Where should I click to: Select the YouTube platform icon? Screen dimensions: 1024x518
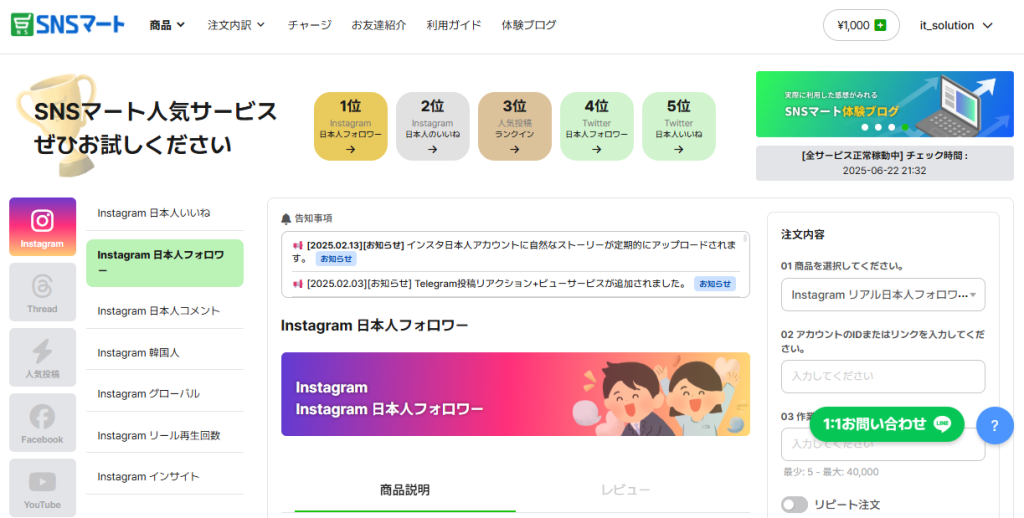[42, 487]
